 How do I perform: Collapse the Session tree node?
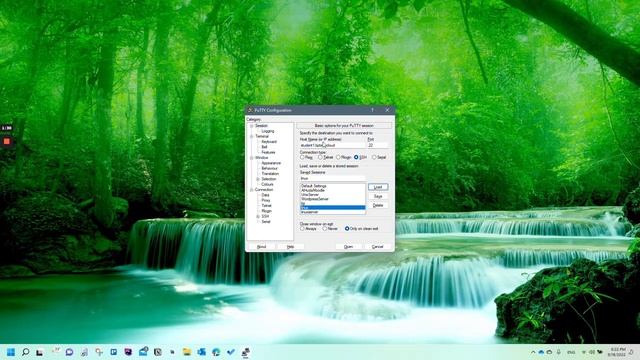click(x=252, y=126)
